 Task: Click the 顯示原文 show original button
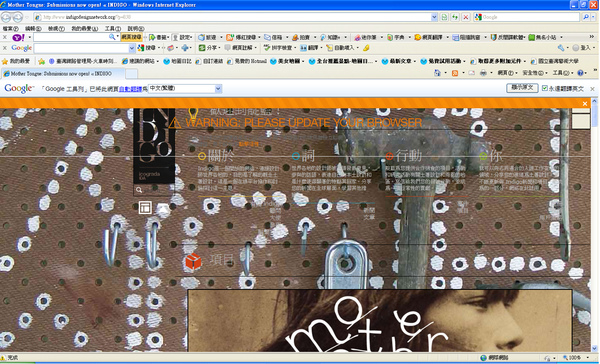pos(522,88)
